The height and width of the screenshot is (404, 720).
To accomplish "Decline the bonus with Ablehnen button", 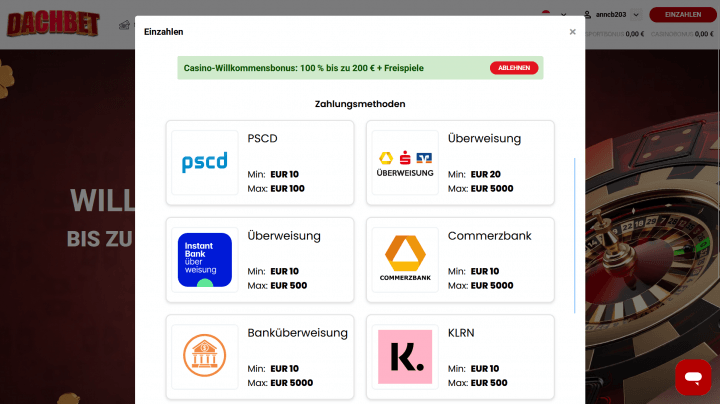I will click(514, 68).
